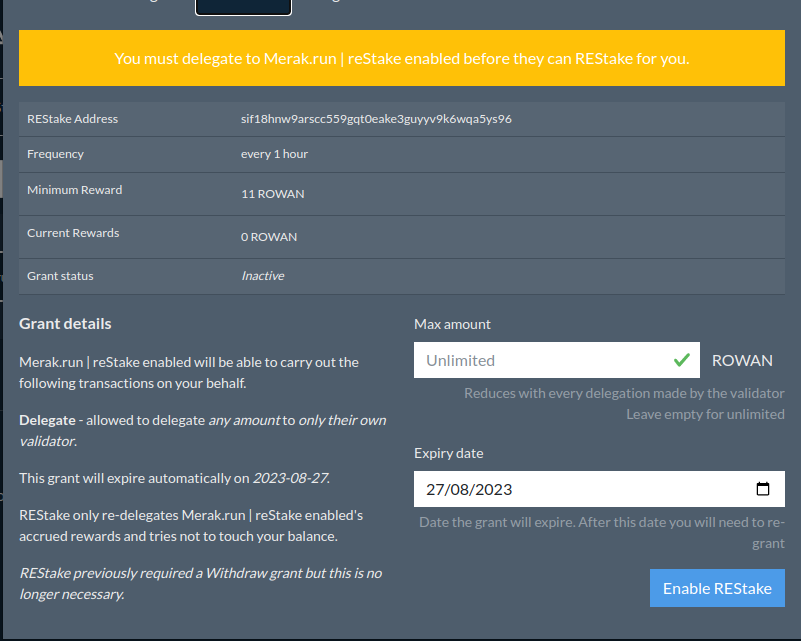This screenshot has height=641, width=801.
Task: Click the 'Grant details' heading
Action: (x=65, y=324)
